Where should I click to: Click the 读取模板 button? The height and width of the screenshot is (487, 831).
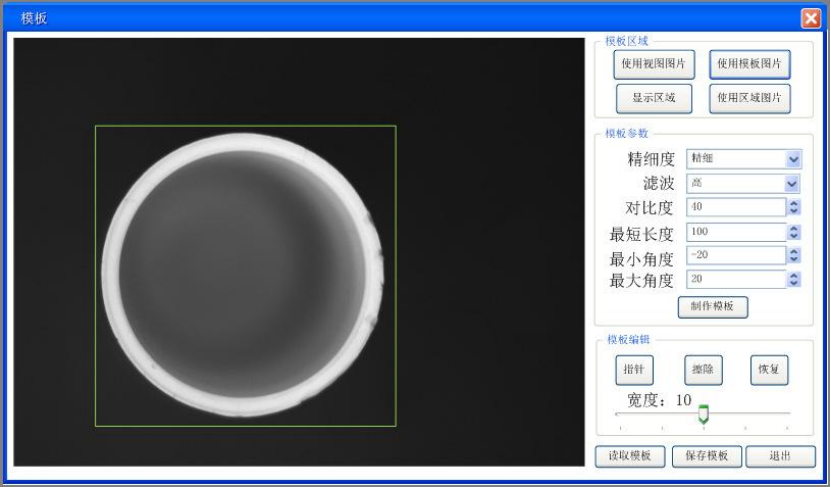pyautogui.click(x=630, y=456)
